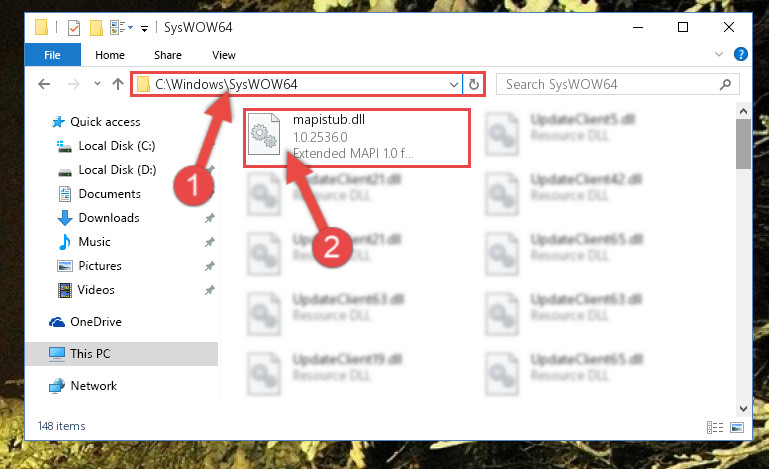Switch to Large icons view layout
Screen dimensions: 769x469
[737, 427]
